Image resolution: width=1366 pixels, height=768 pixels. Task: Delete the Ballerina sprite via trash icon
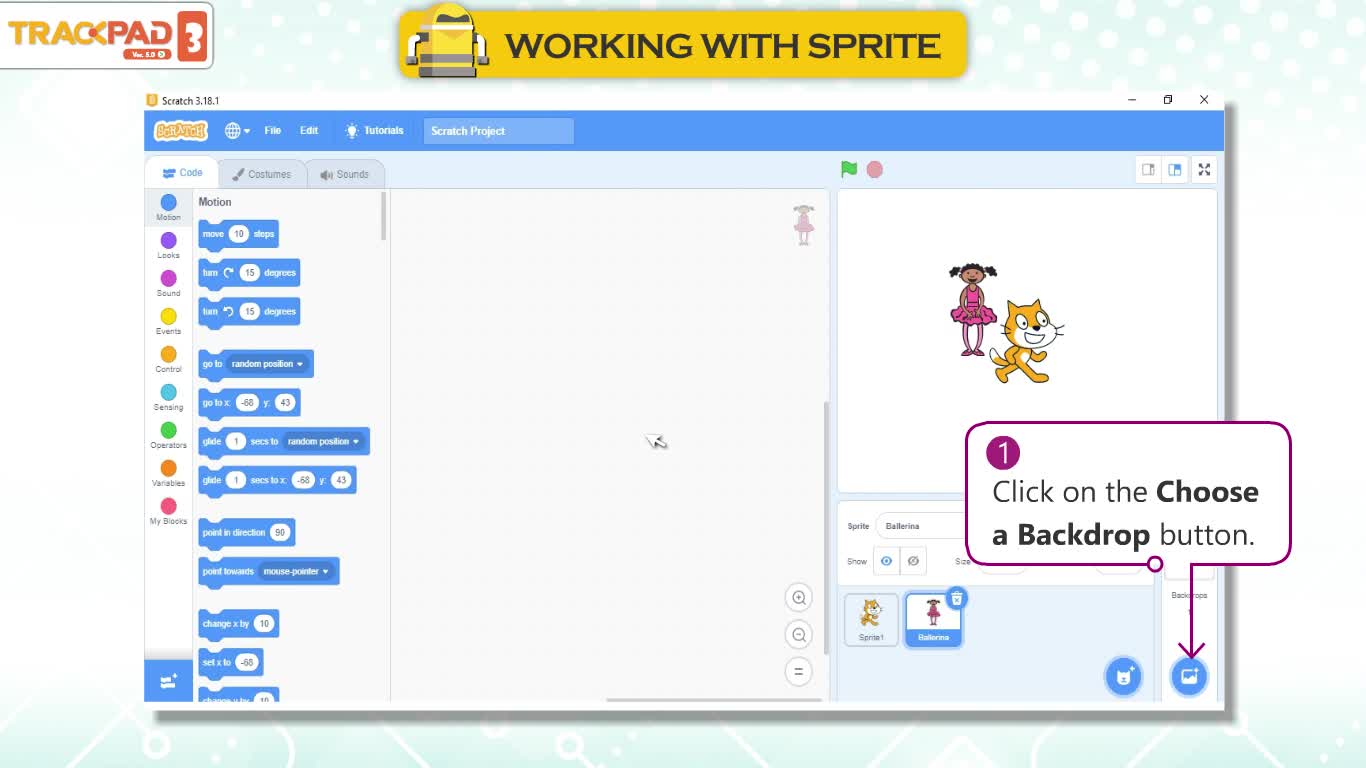(x=956, y=598)
